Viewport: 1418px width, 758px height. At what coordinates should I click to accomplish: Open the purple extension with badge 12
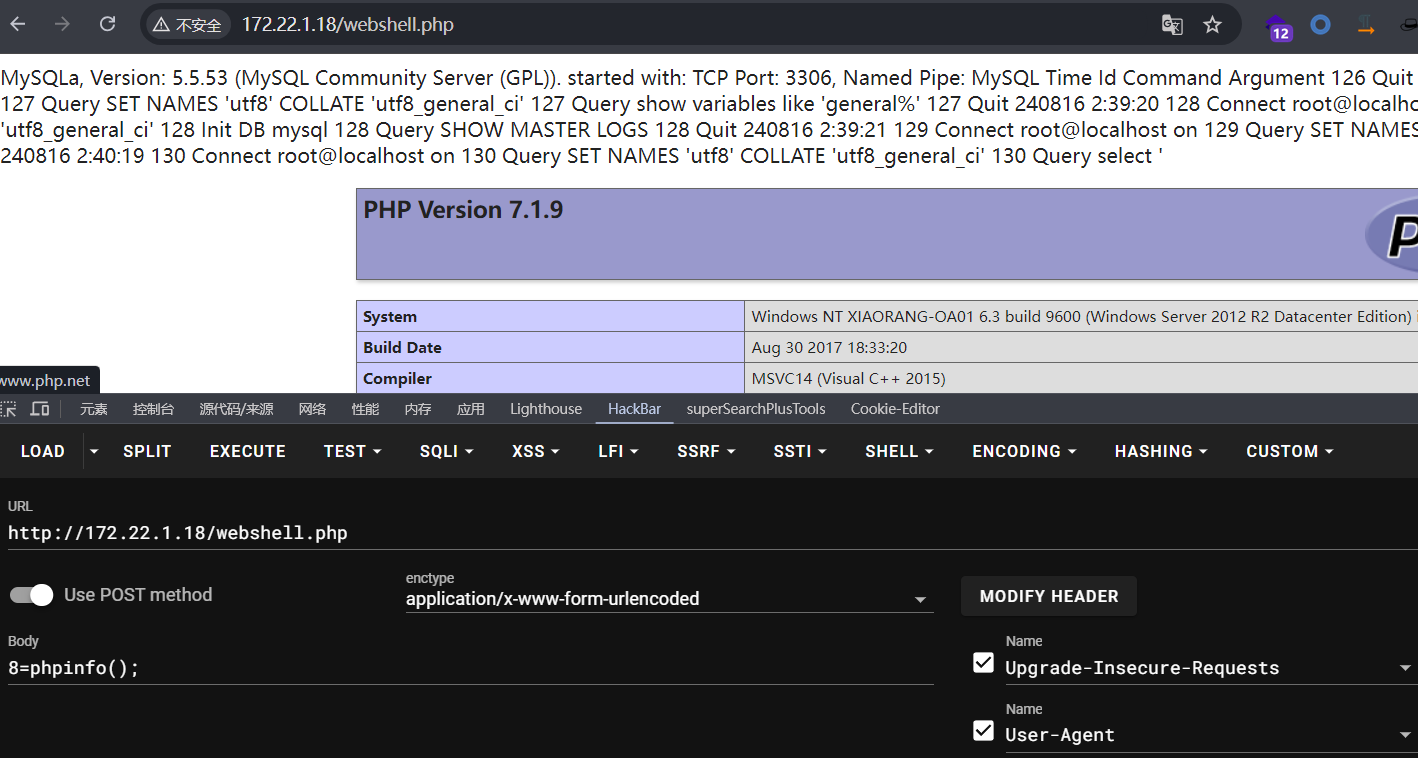[1278, 27]
